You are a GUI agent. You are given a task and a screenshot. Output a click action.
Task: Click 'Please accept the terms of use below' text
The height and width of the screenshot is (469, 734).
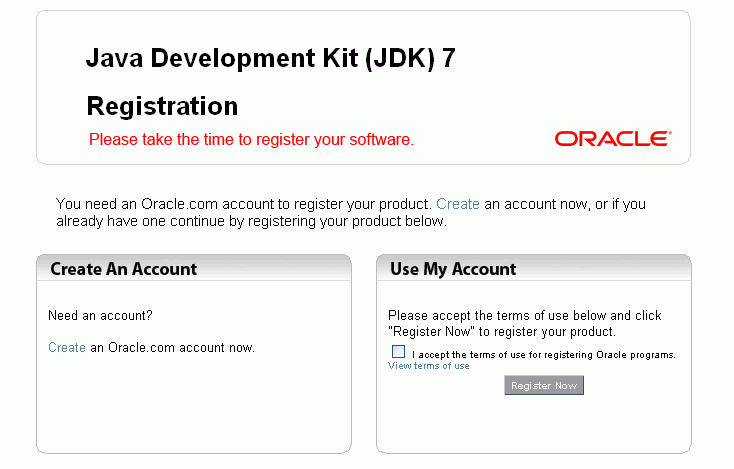[525, 323]
